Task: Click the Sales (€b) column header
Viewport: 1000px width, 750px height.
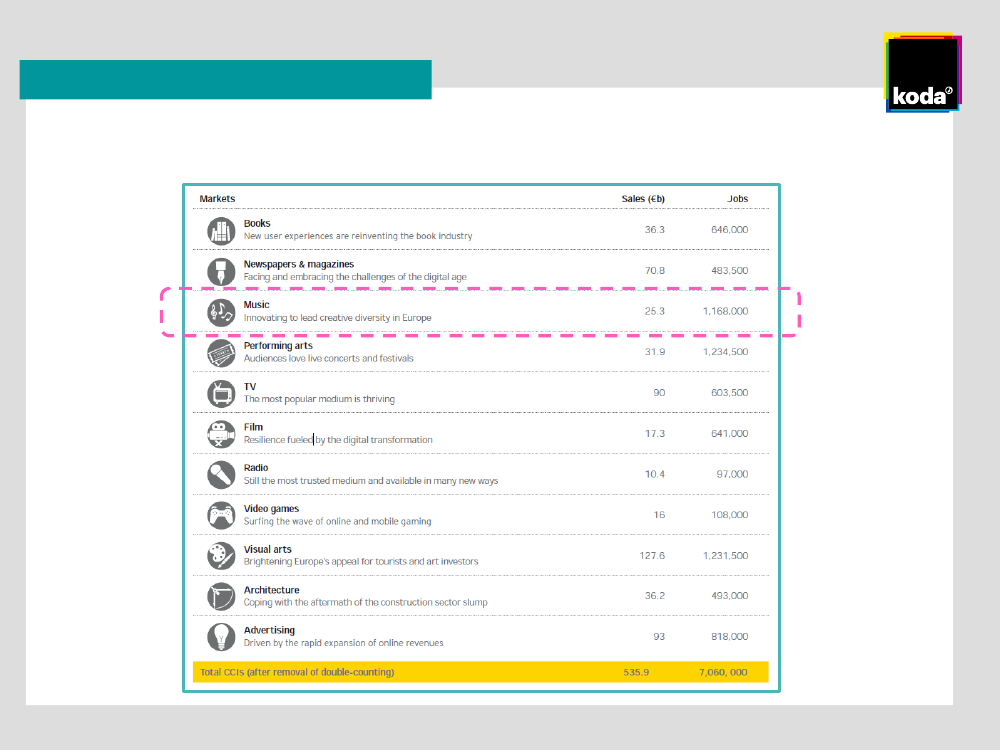Action: point(643,199)
